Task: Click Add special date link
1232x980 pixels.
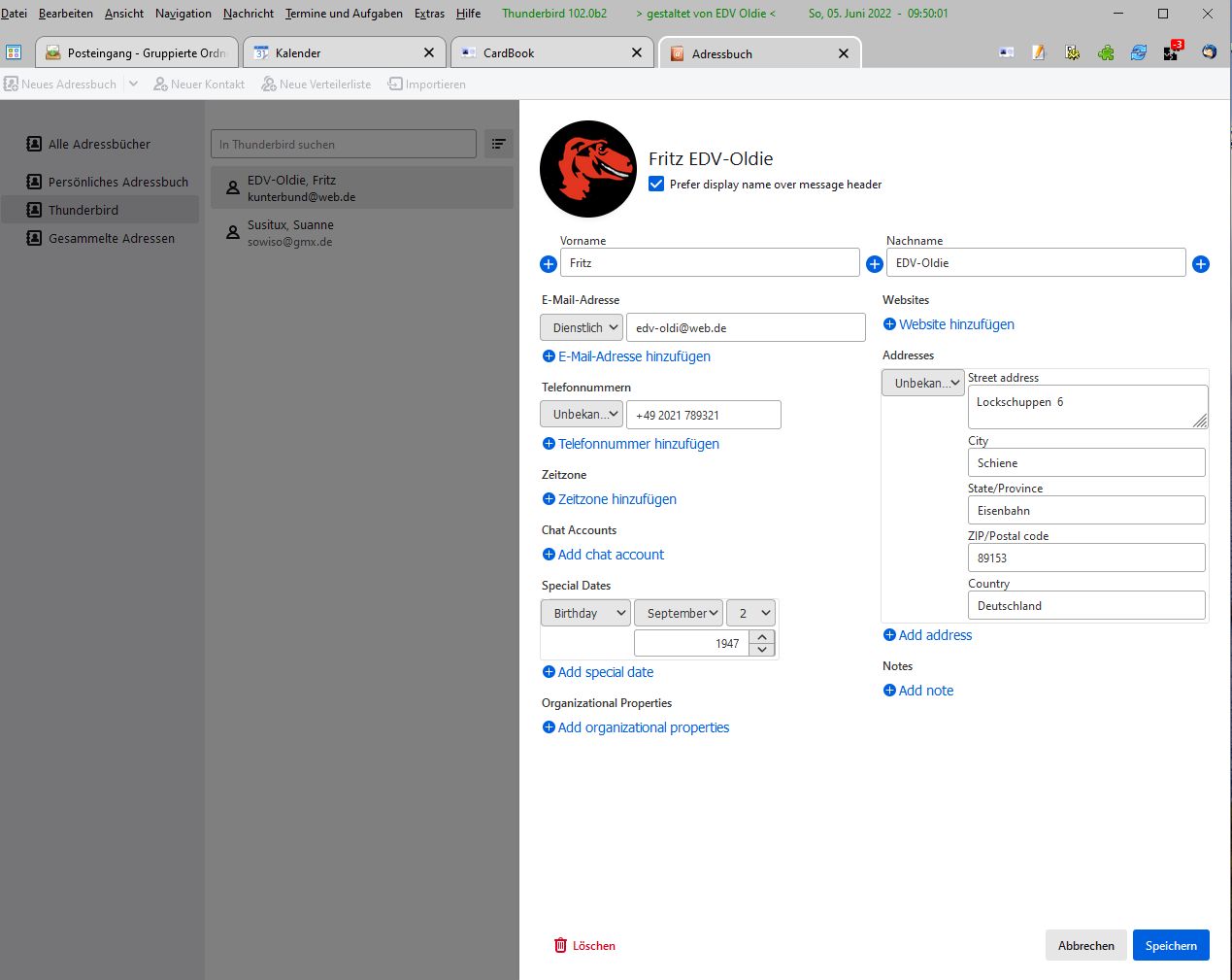Action: [x=598, y=672]
